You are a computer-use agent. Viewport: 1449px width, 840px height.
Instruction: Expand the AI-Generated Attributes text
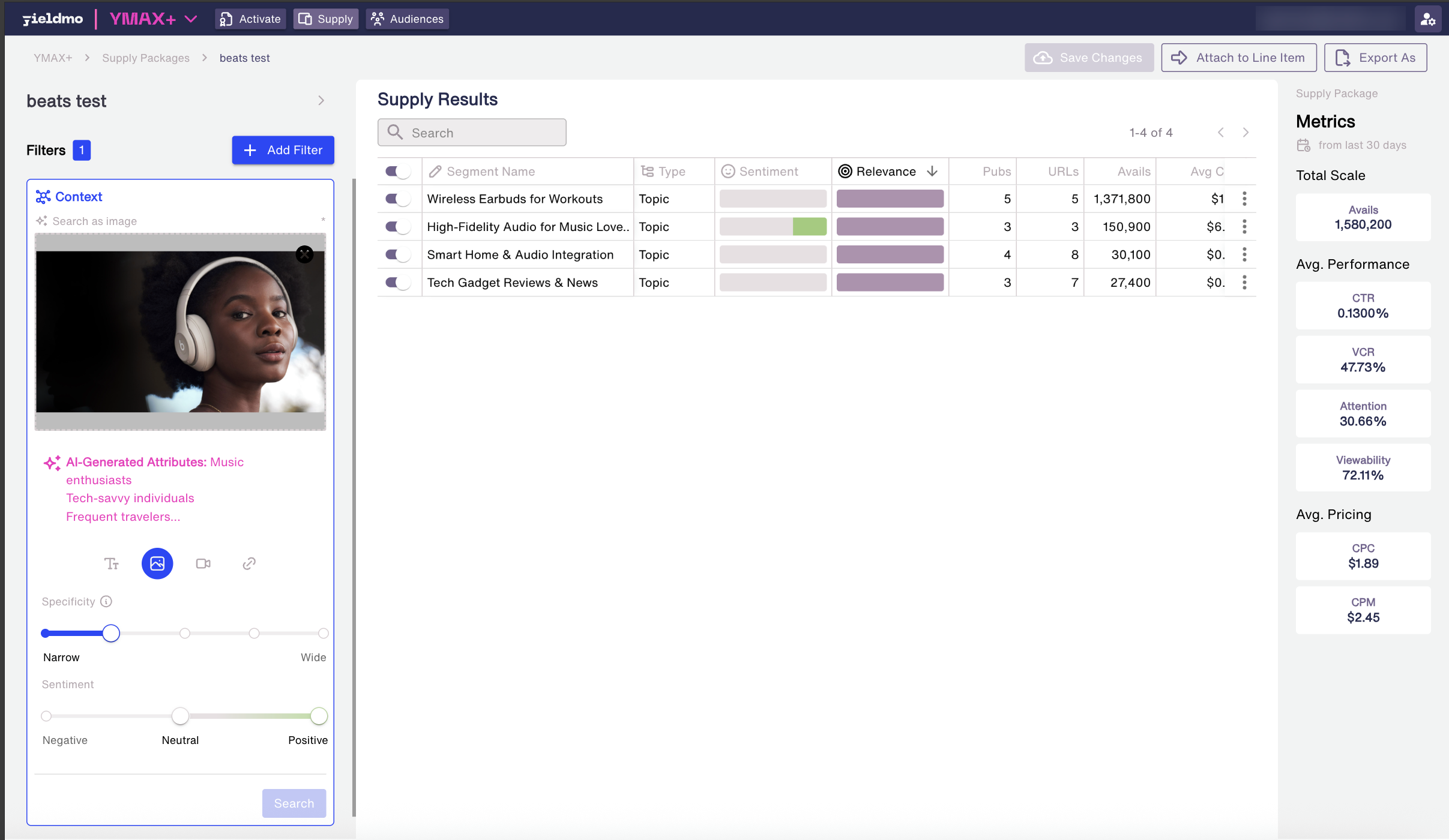(155, 489)
